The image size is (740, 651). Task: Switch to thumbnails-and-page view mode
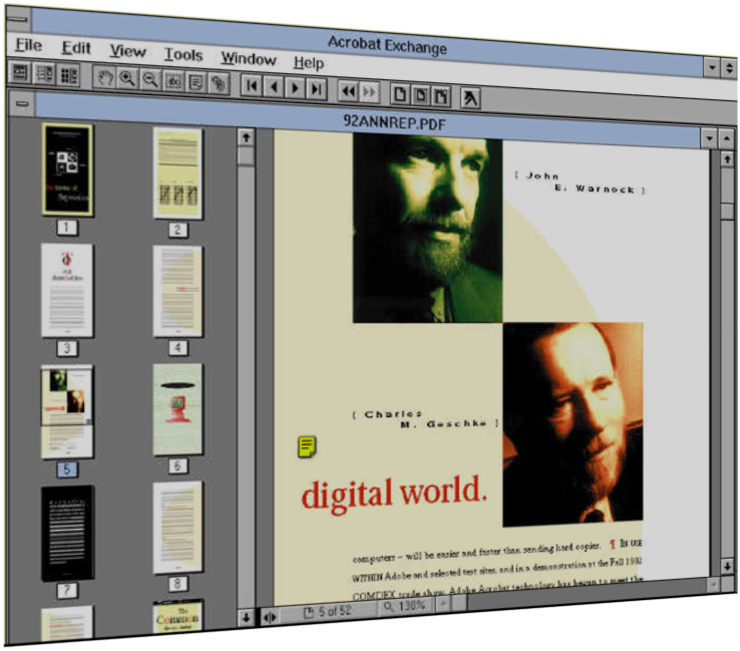click(68, 74)
